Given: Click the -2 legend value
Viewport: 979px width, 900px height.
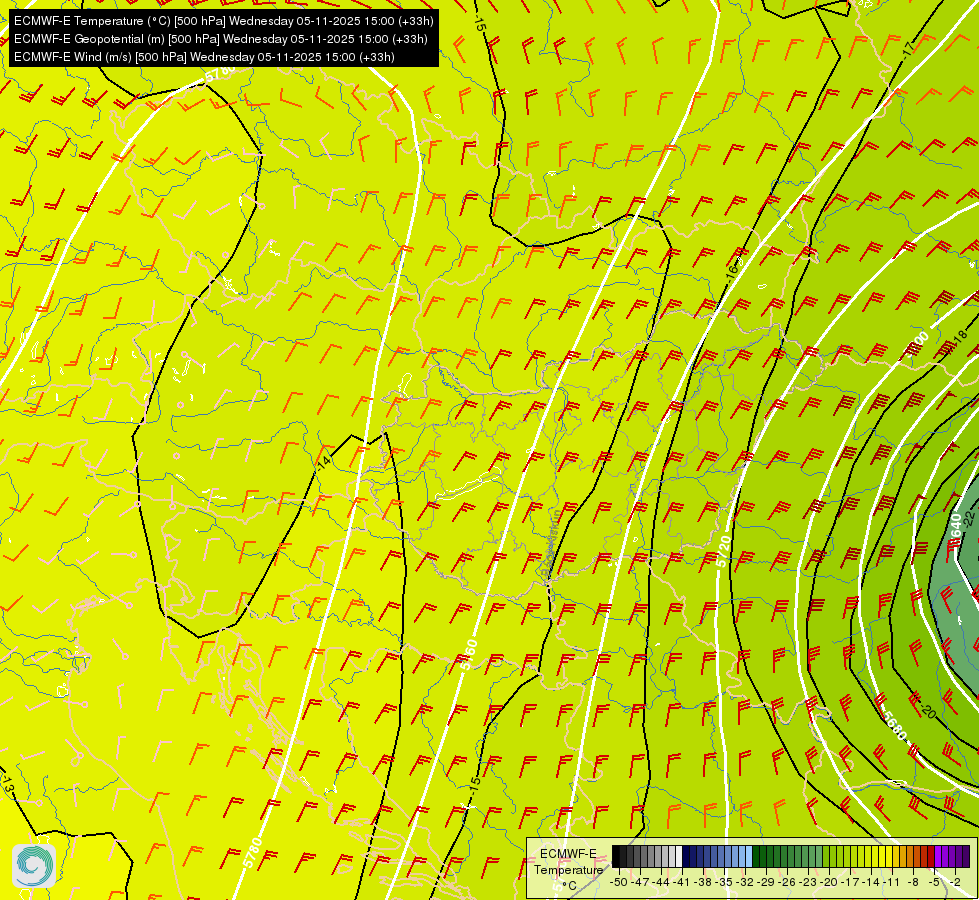Looking at the screenshot, I should pos(957,882).
